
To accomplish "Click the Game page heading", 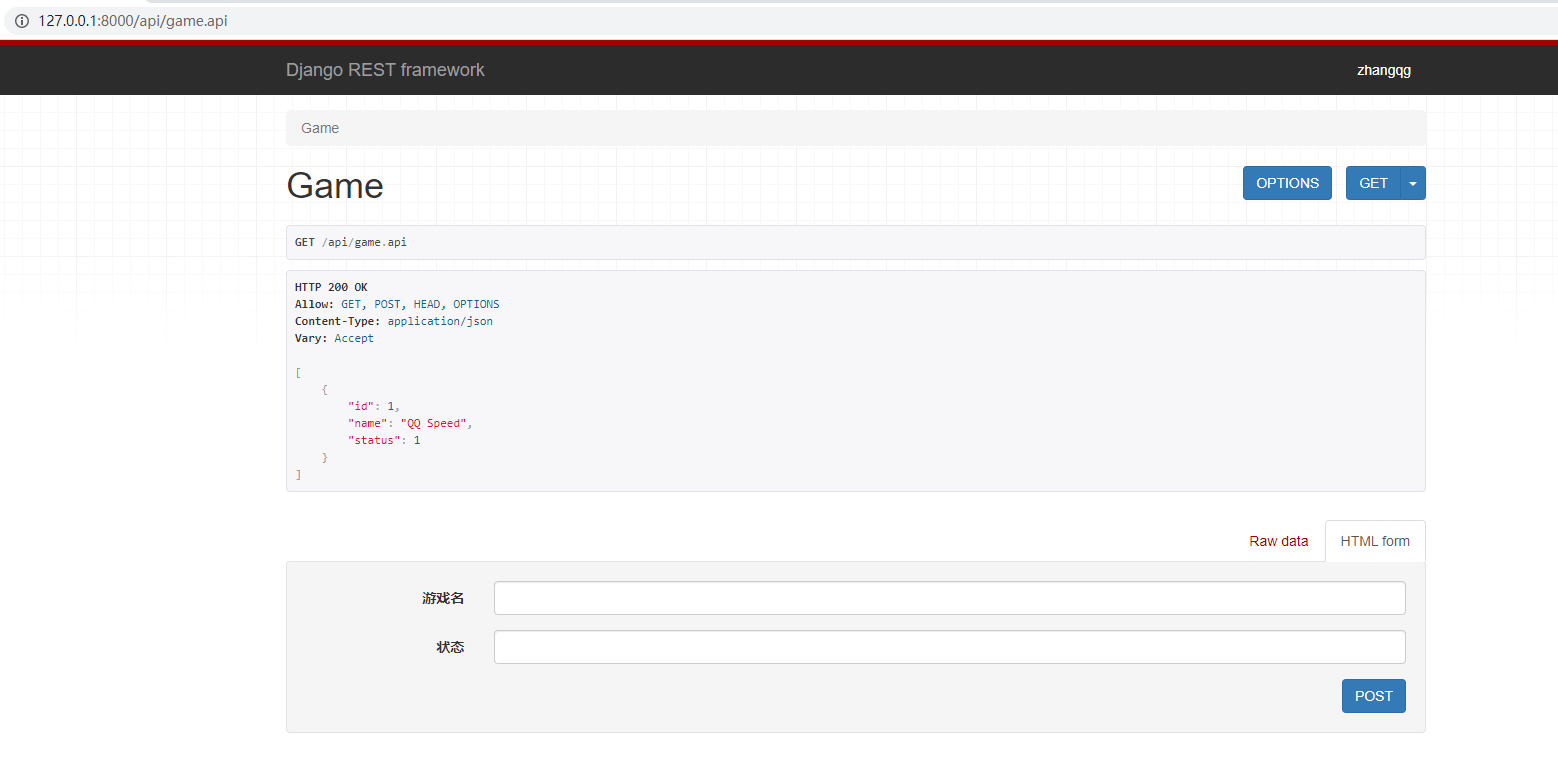I will [x=335, y=186].
